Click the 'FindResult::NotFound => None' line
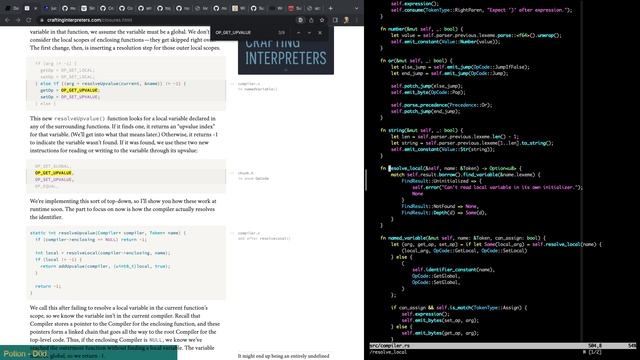 (x=440, y=206)
